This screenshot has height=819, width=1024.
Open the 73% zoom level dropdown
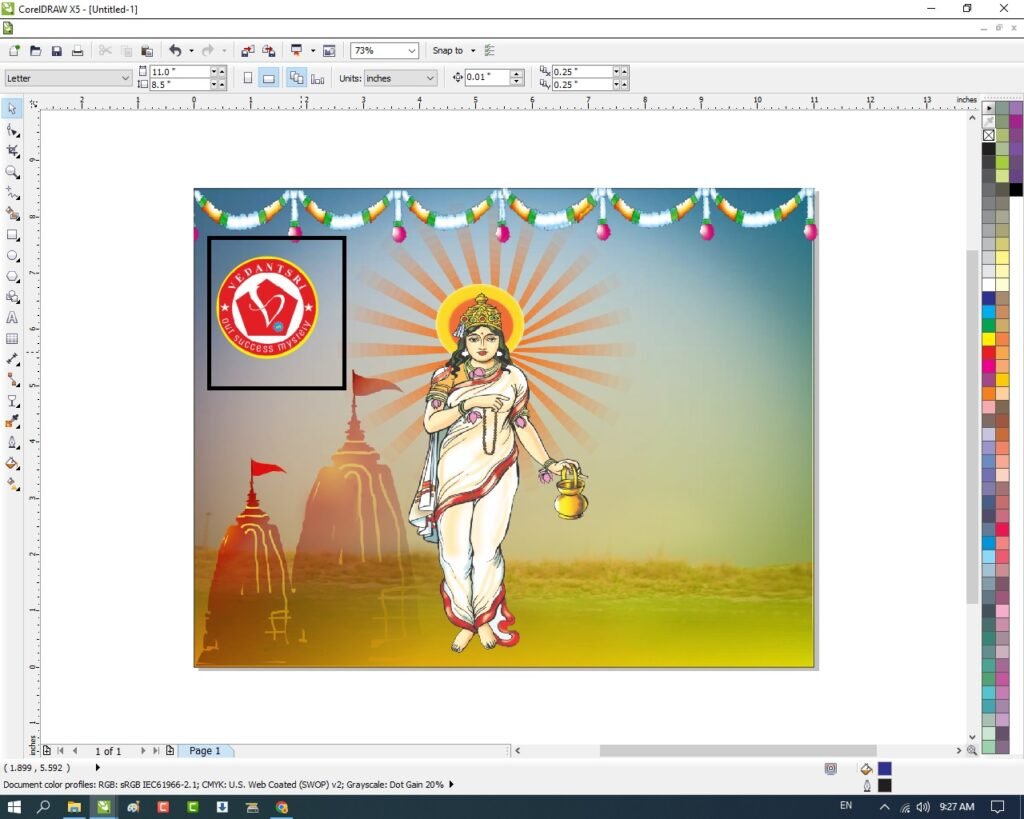coord(411,51)
